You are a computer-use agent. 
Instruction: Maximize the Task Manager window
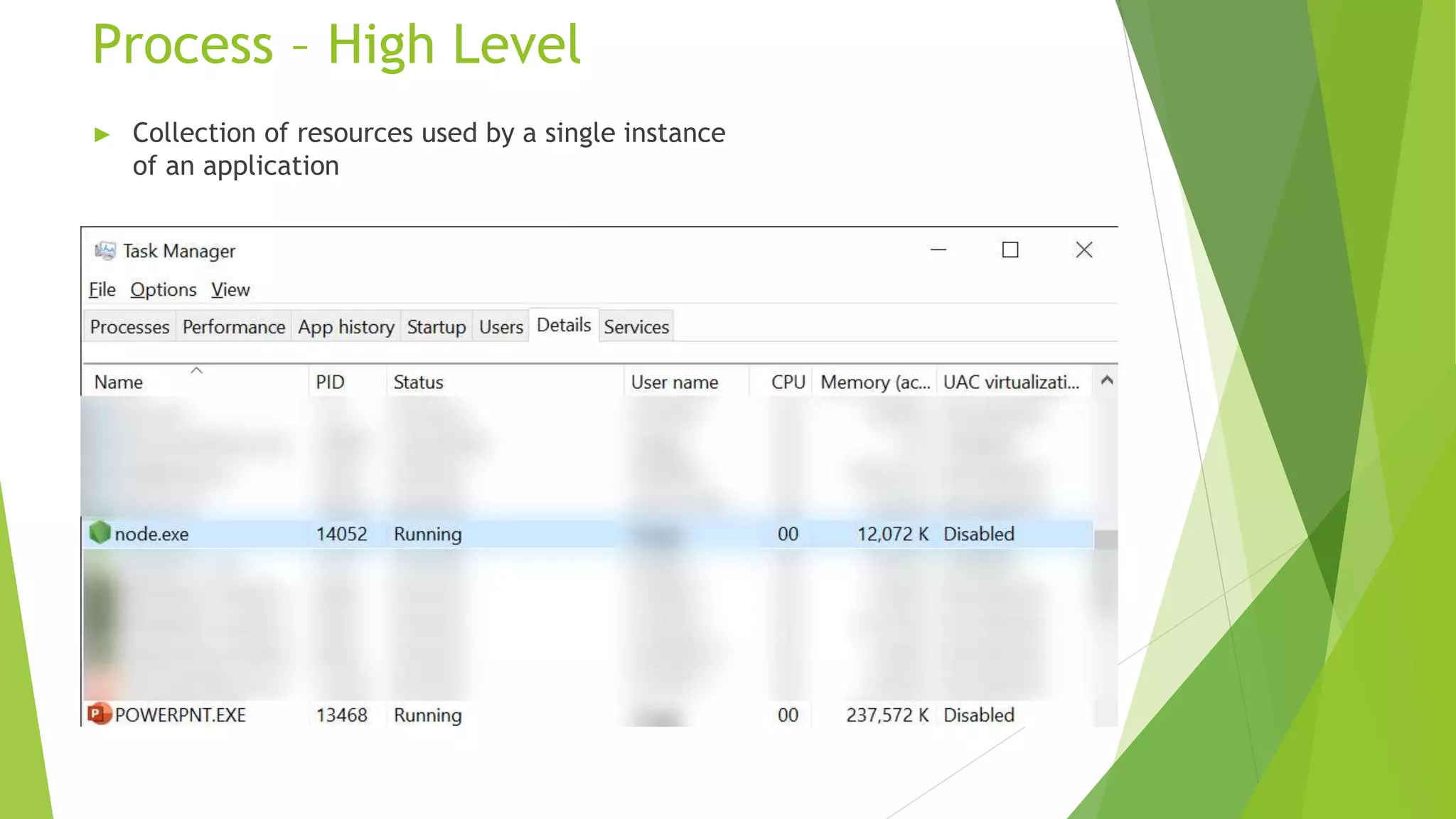click(1010, 250)
